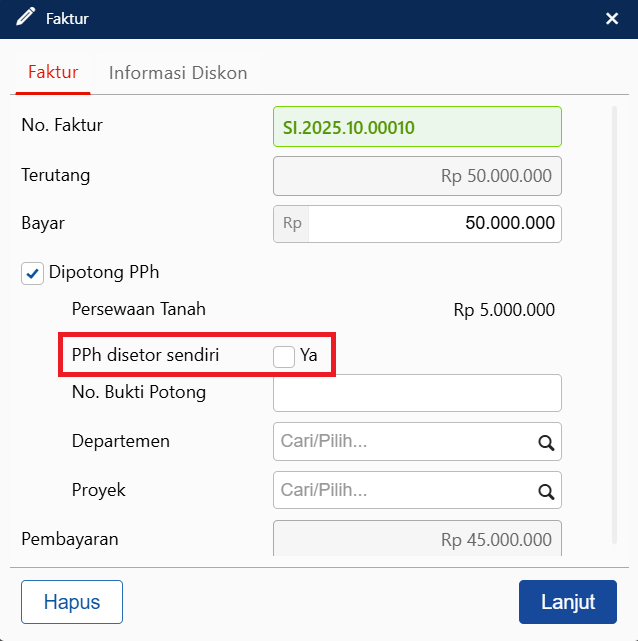The width and height of the screenshot is (638, 641).
Task: Click the Persewaan Tanah Rp 5.000.000 amount
Action: tap(504, 310)
